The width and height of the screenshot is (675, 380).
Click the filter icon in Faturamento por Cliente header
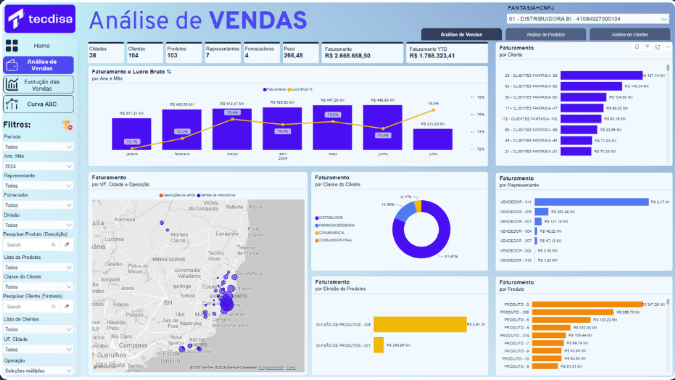(647, 47)
